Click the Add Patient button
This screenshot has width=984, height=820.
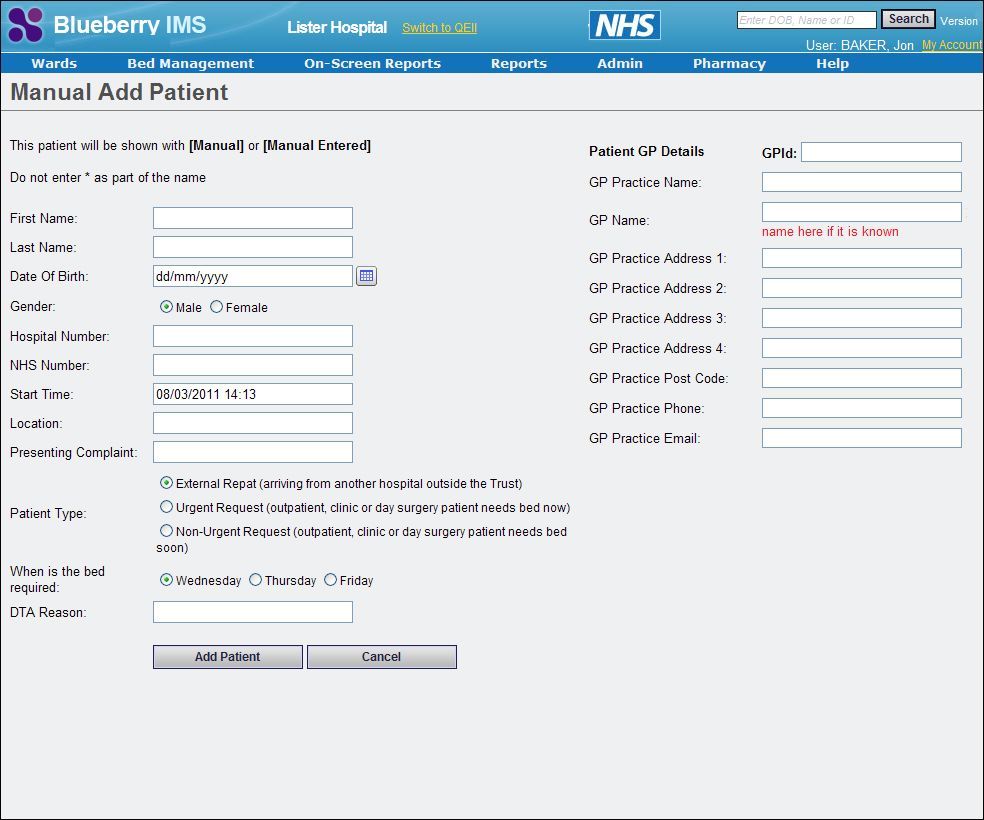[x=227, y=656]
